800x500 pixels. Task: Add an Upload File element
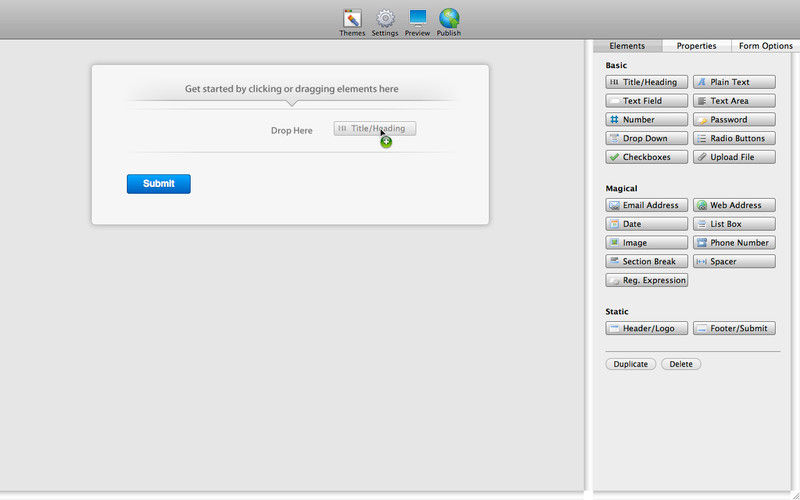[734, 157]
